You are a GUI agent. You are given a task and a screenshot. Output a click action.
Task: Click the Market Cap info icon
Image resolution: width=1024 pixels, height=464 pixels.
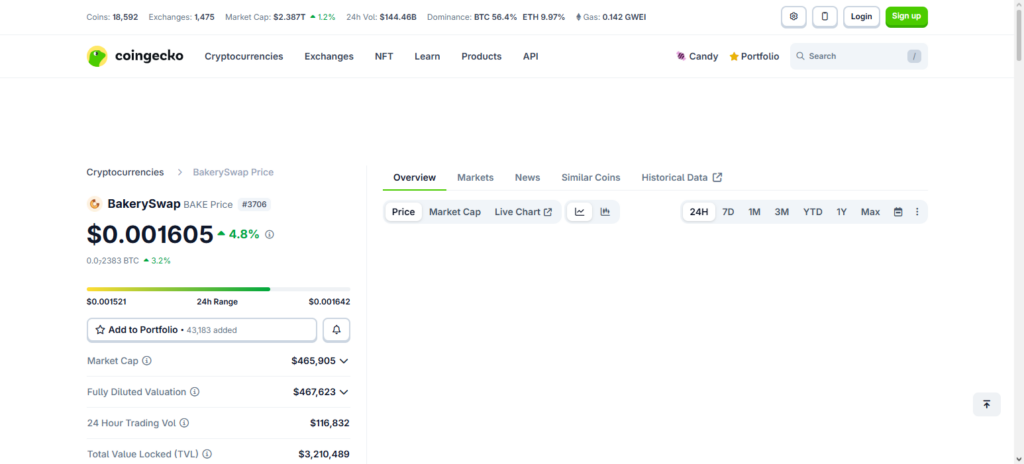147,361
